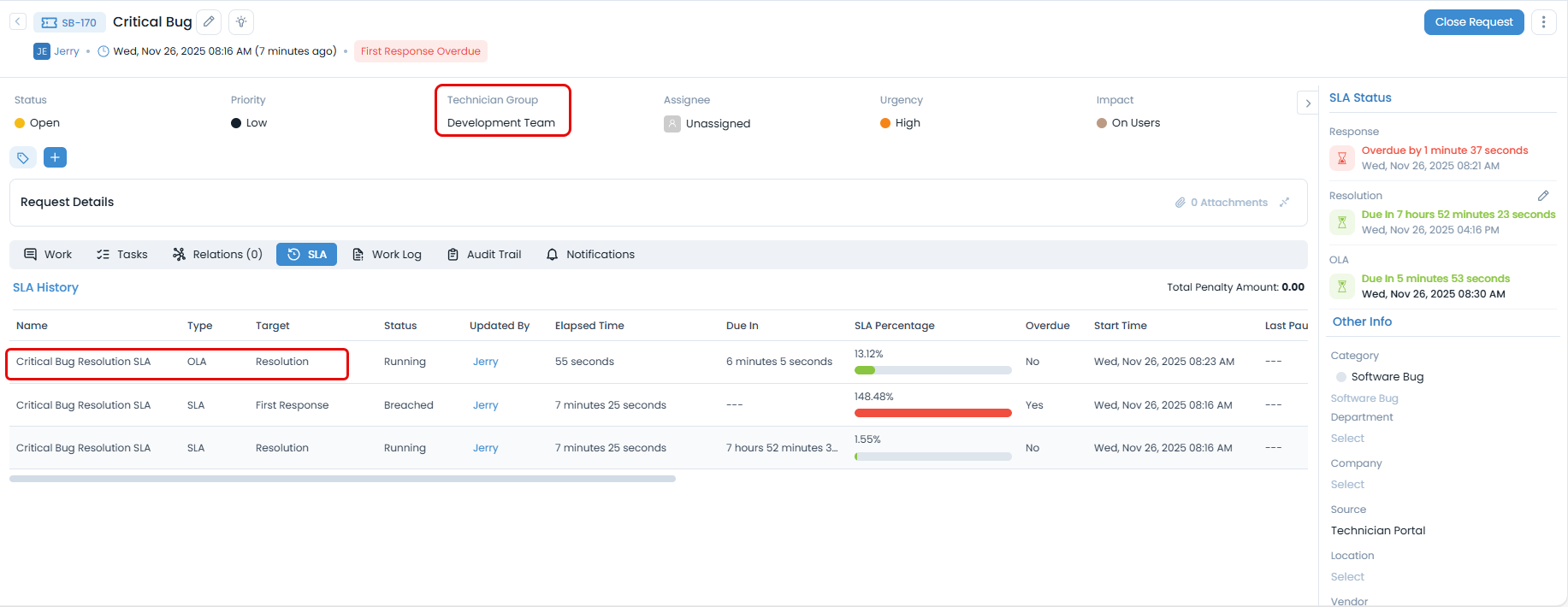Click the blue plus button to add tag

point(55,157)
